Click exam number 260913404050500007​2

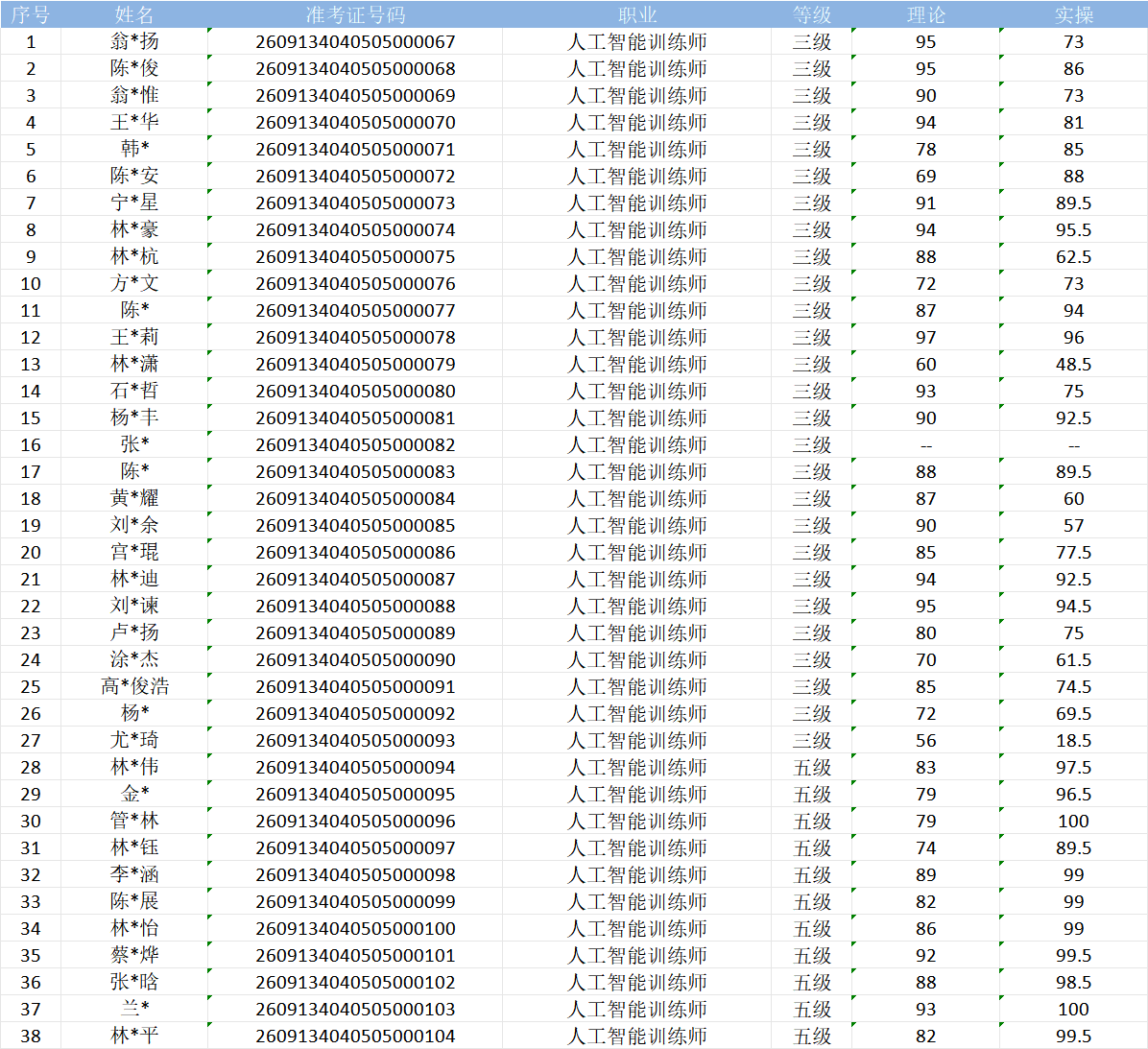click(355, 176)
